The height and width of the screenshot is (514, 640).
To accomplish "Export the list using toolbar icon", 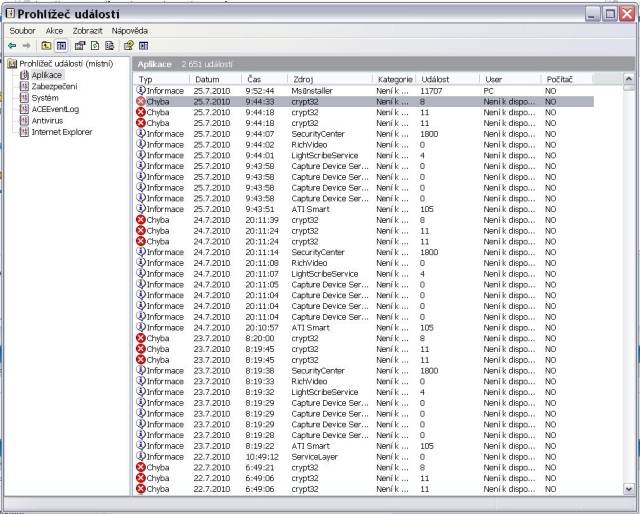I will 109,46.
